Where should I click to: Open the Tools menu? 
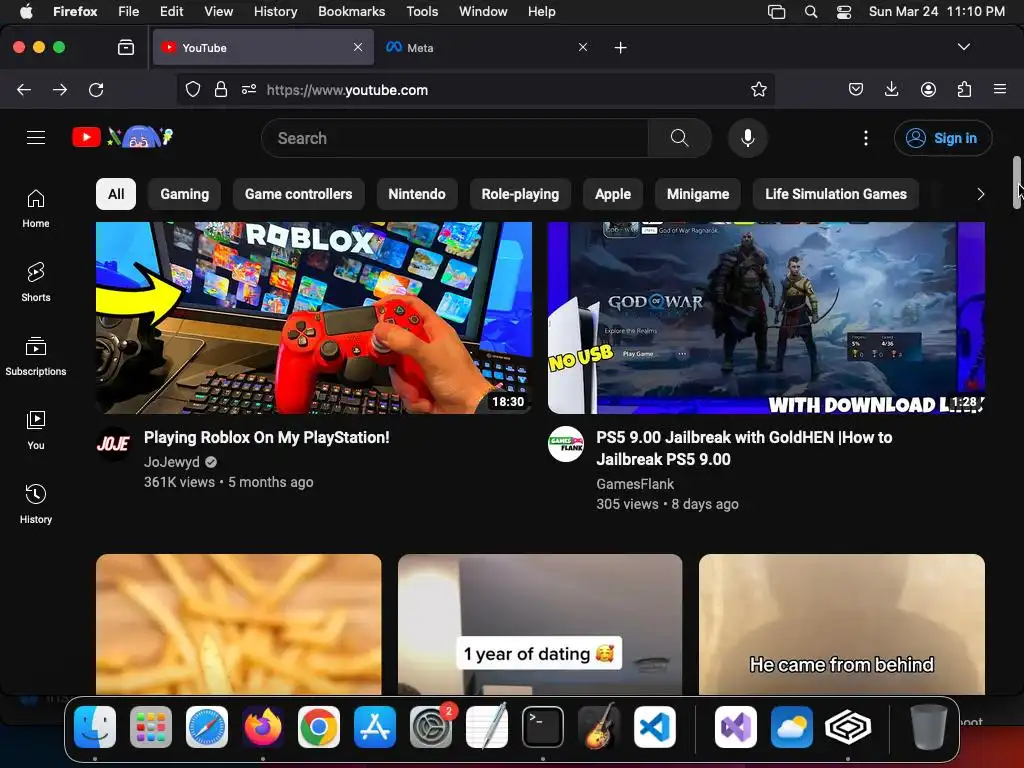click(x=422, y=11)
